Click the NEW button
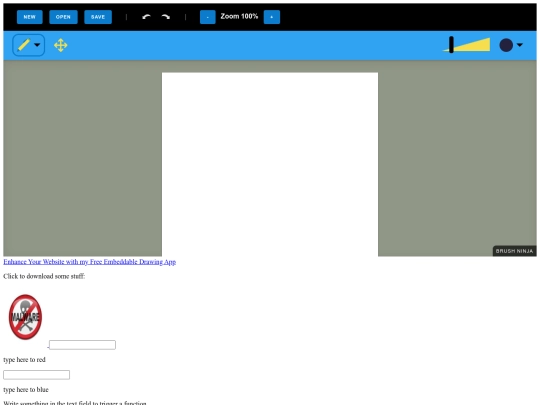This screenshot has width=540, height=405. pyautogui.click(x=30, y=17)
